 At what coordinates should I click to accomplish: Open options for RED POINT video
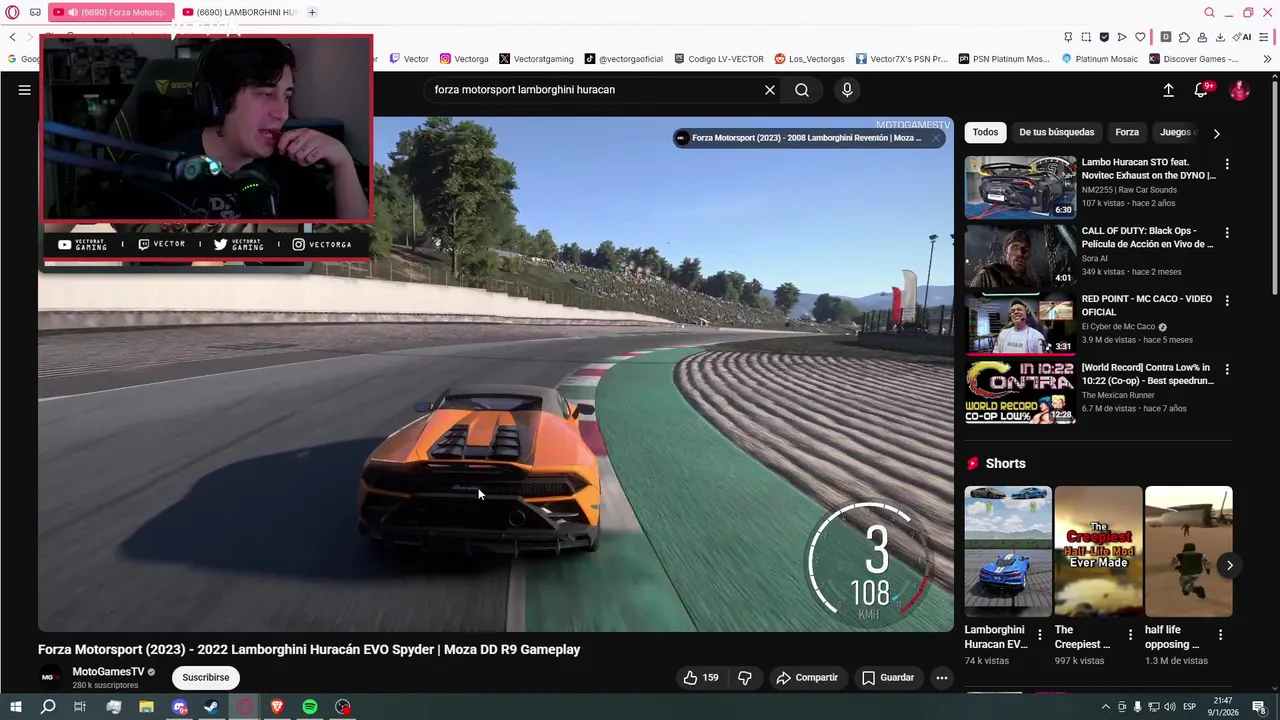pos(1227,300)
